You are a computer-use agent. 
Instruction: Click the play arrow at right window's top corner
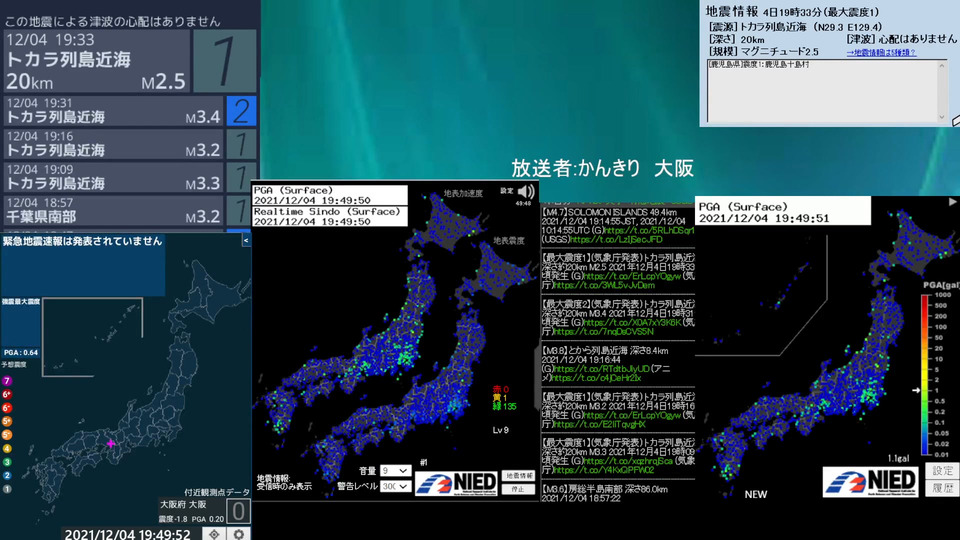pos(953,201)
